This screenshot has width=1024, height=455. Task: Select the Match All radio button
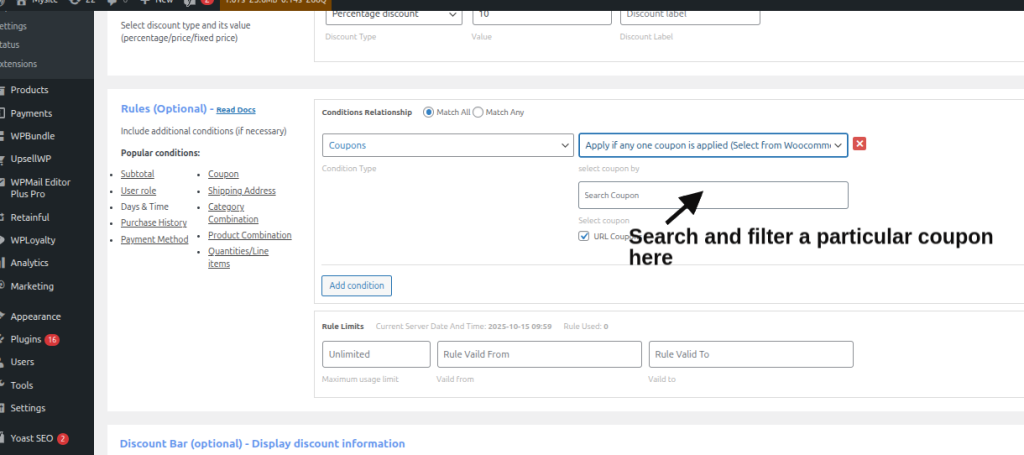pyautogui.click(x=429, y=112)
